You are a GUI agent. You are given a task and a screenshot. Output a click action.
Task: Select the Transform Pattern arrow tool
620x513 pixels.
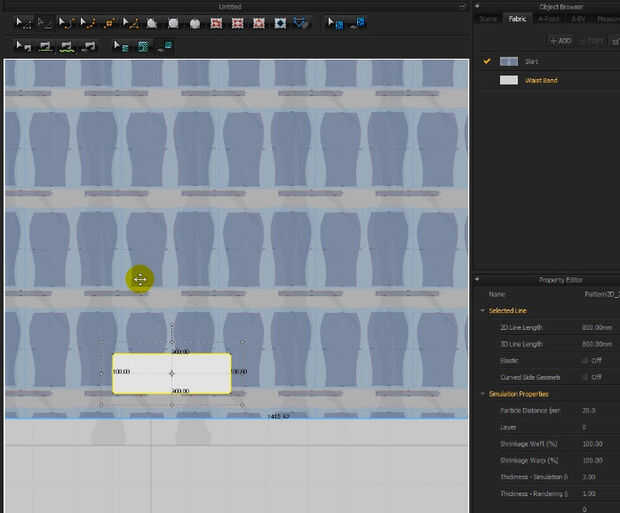[22, 22]
